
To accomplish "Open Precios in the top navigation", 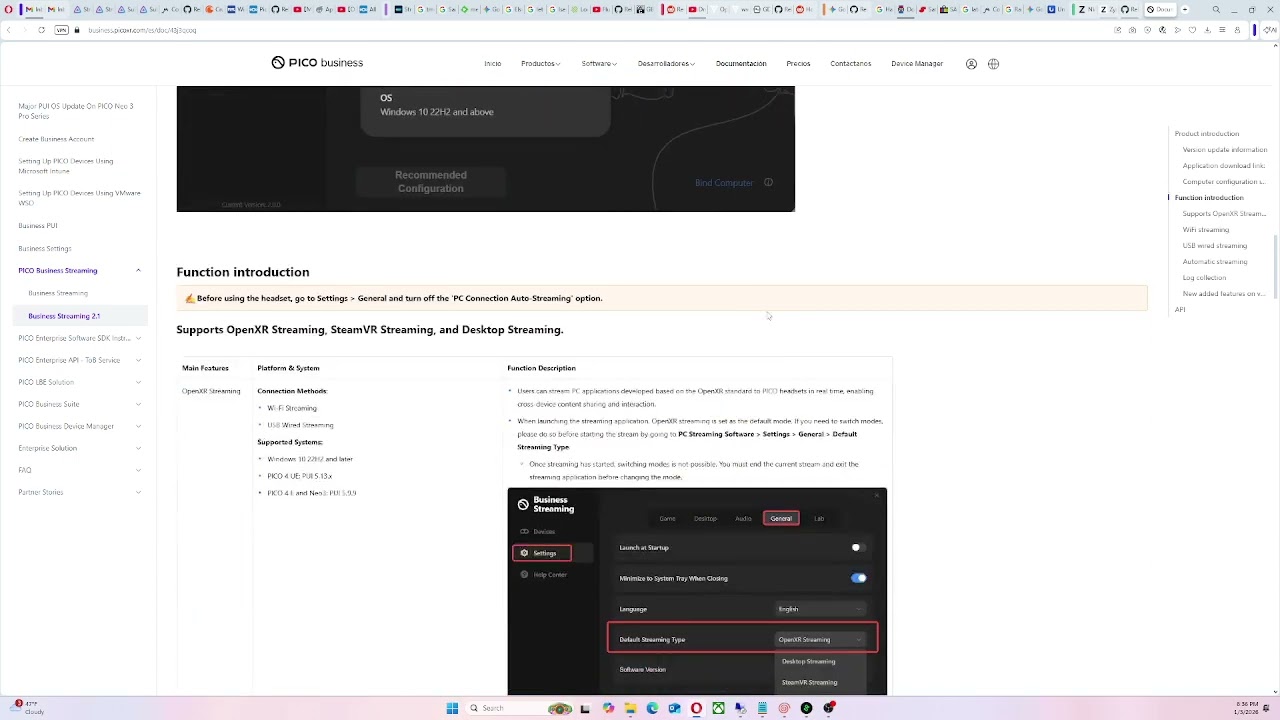I will click(x=798, y=64).
